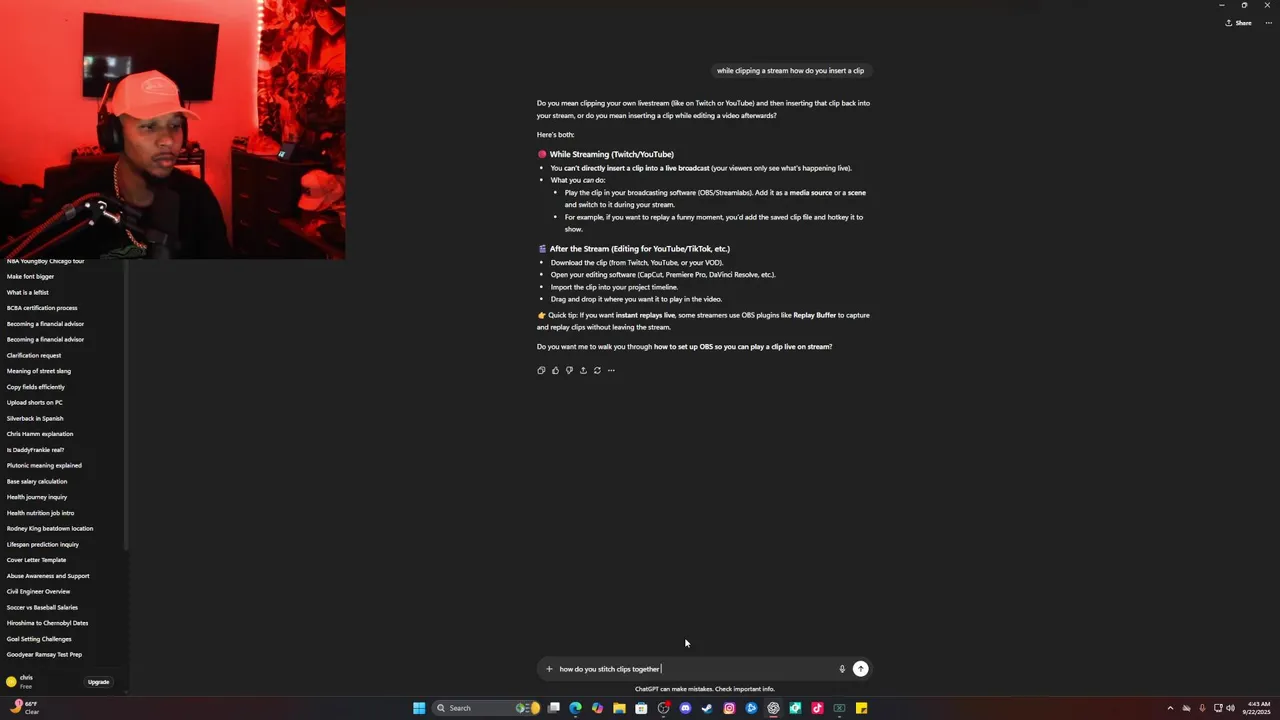
Task: Open Microsoft Store from the taskbar
Action: click(x=641, y=708)
